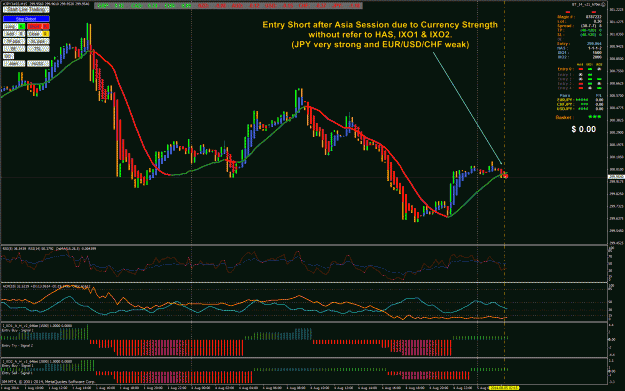Click the blue Stop Robot button
This screenshot has width=625, height=391.
point(26,19)
